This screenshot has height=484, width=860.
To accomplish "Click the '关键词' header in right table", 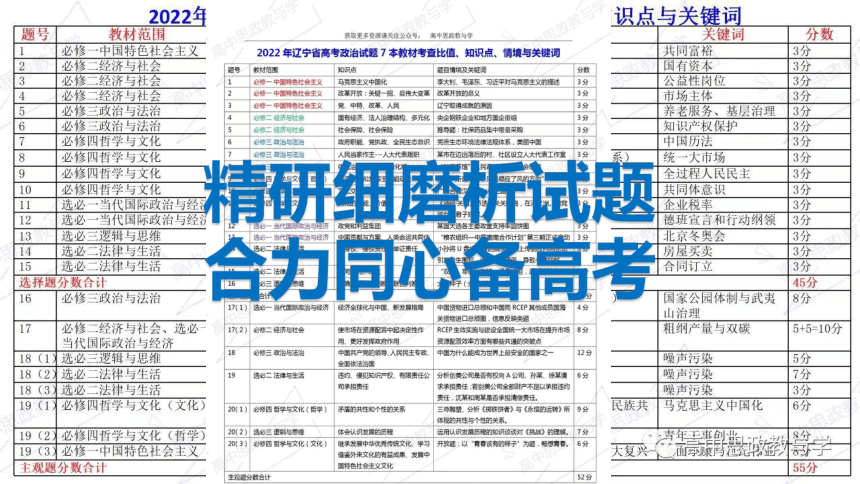I will click(723, 35).
